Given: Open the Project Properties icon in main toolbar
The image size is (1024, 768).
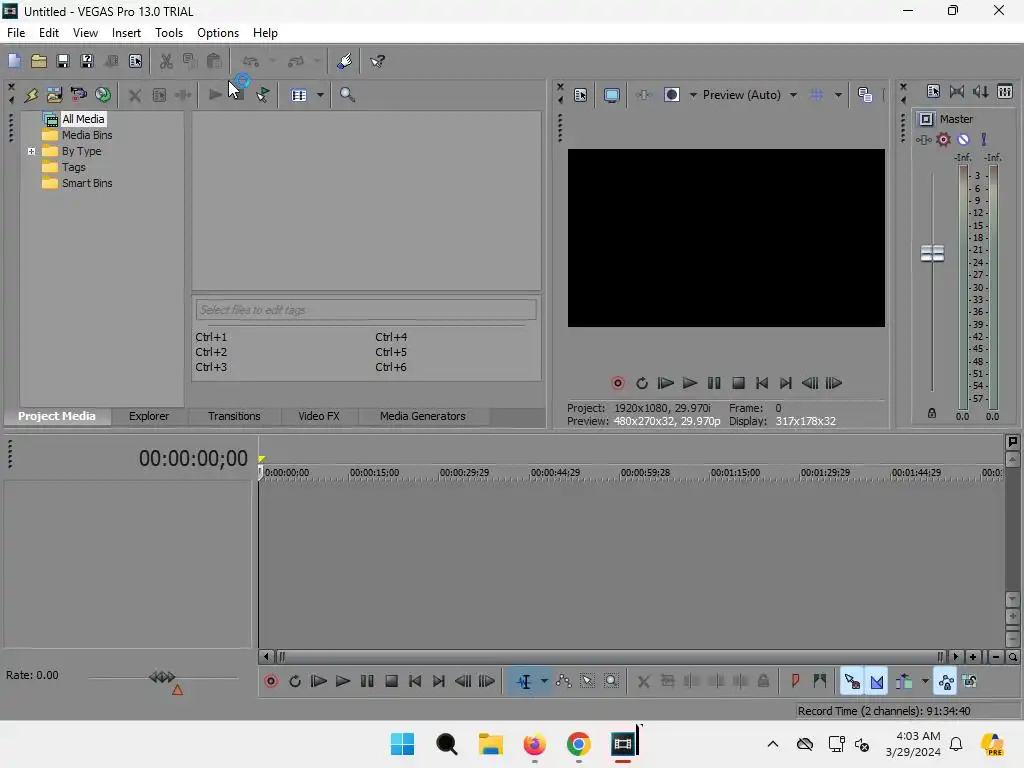Looking at the screenshot, I should pyautogui.click(x=135, y=61).
